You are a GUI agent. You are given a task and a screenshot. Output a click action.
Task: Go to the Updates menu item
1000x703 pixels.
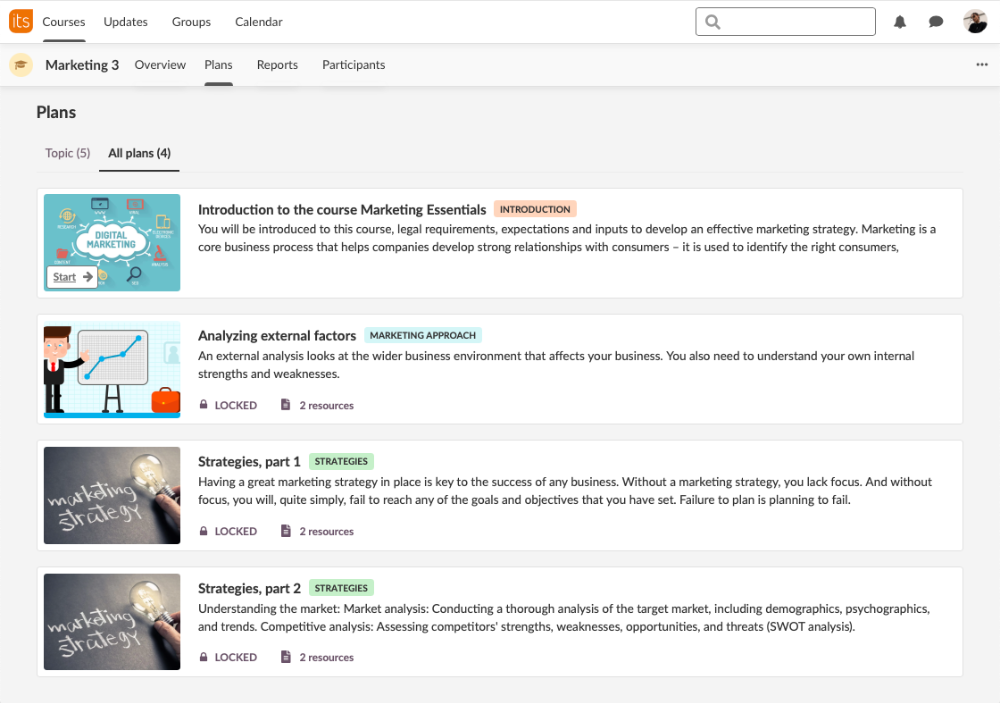coord(125,22)
